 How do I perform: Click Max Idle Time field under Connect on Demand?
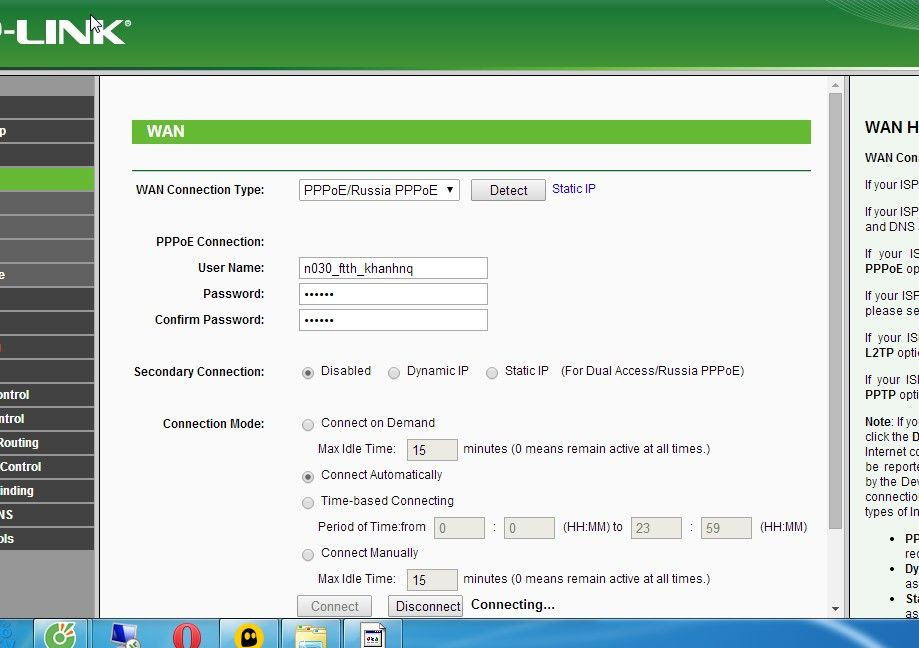432,450
